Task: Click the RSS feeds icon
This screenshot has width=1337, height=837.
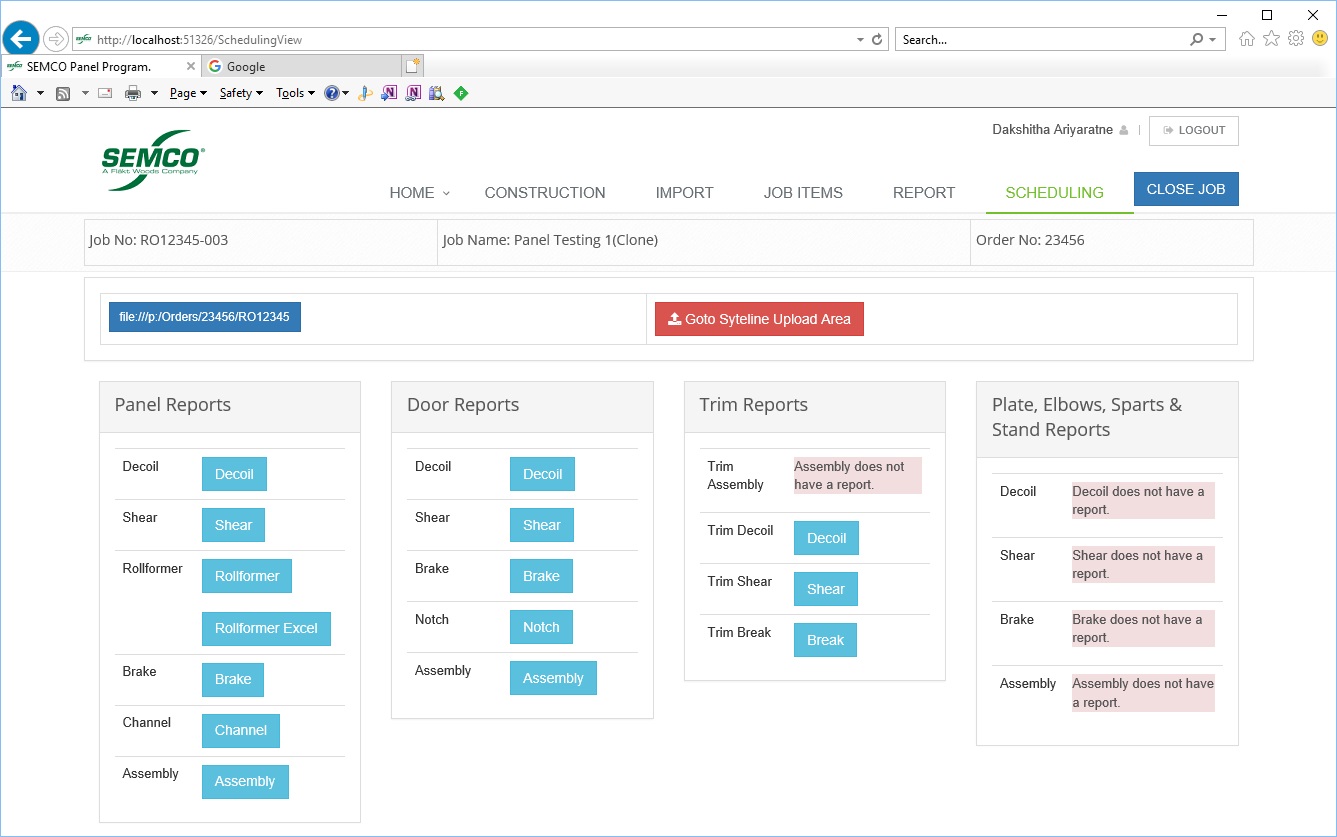Action: tap(63, 93)
